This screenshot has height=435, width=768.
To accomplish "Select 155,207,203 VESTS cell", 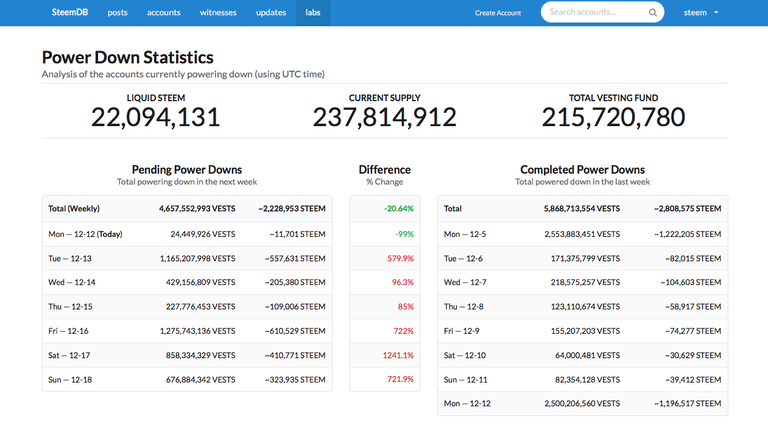I will coord(585,331).
